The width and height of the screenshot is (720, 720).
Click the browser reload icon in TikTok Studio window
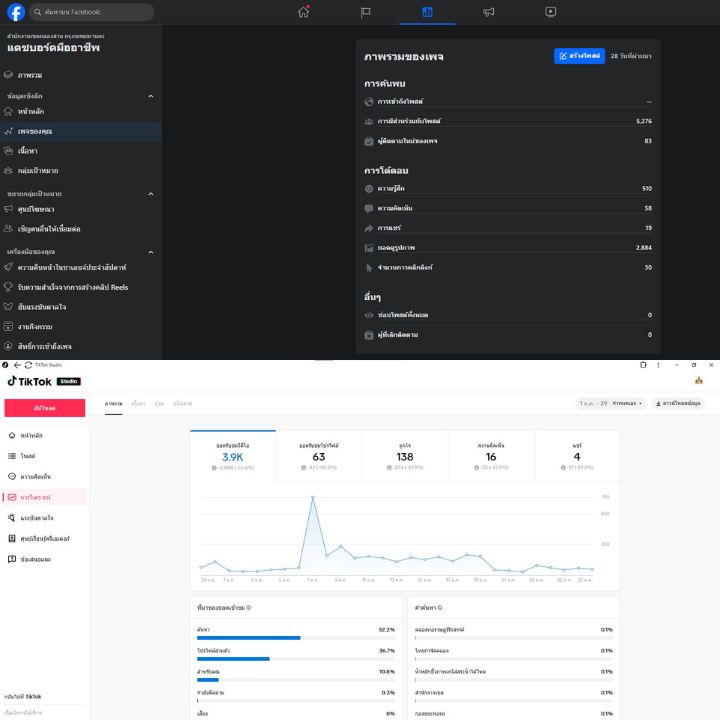[27, 365]
